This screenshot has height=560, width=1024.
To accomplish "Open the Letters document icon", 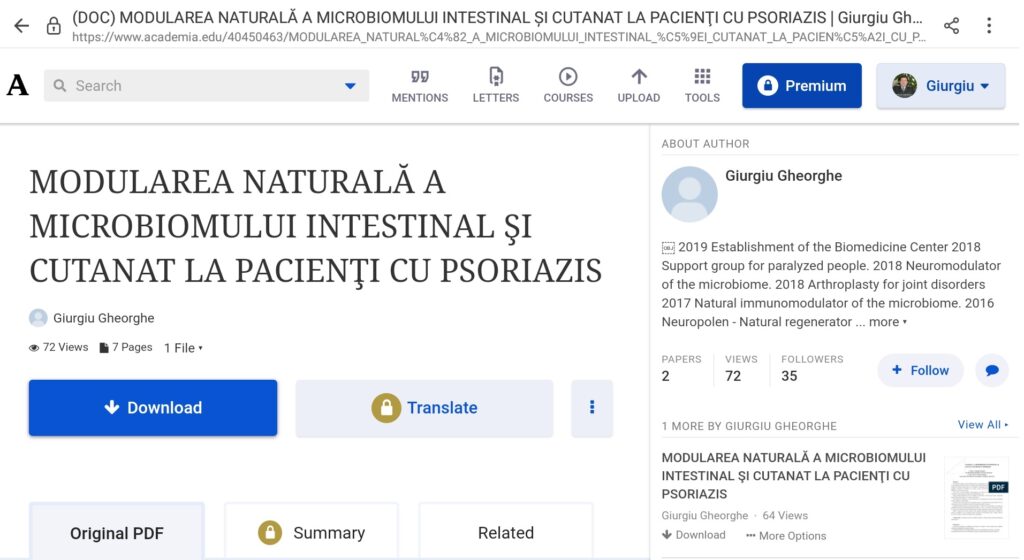I will (x=495, y=77).
